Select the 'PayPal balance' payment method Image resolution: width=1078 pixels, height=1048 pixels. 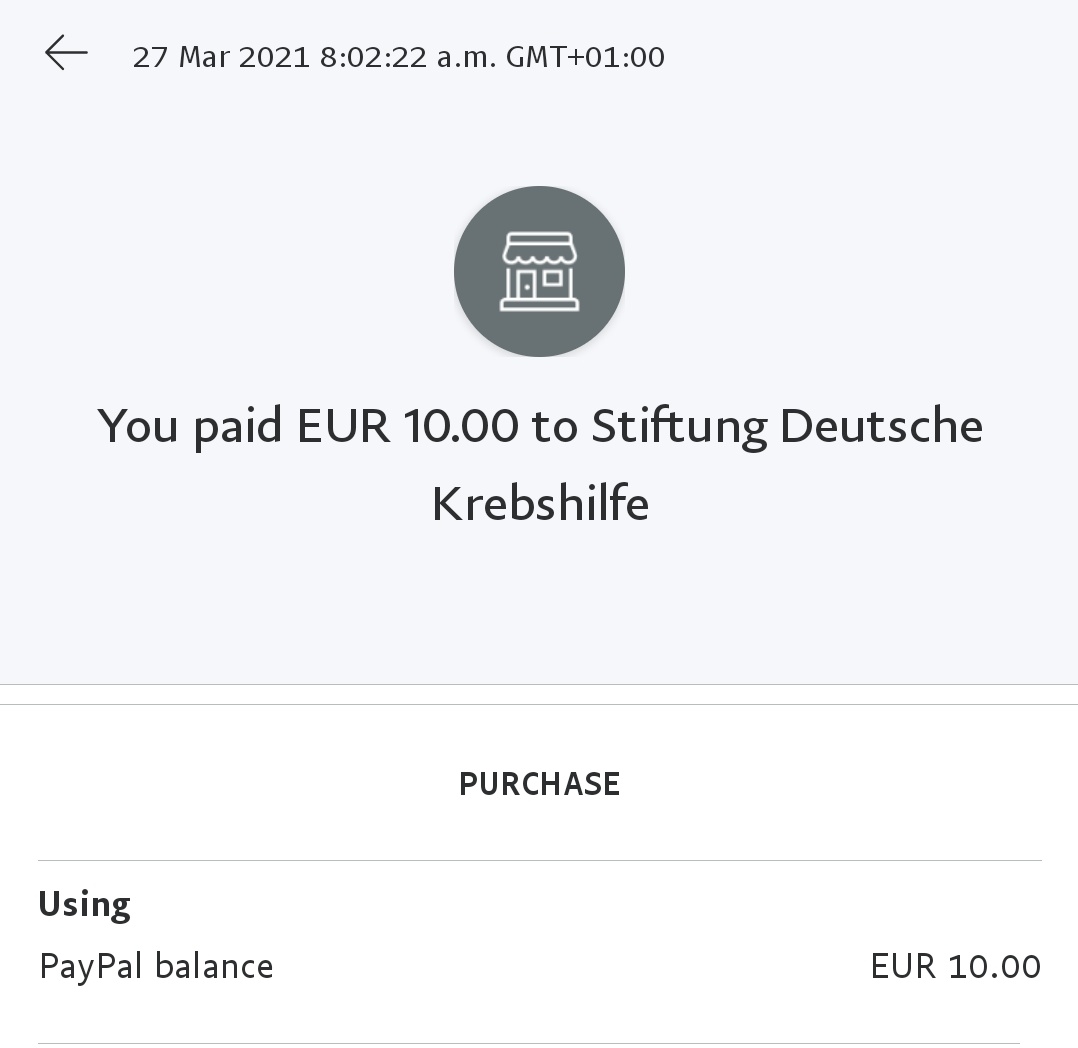[x=156, y=967]
